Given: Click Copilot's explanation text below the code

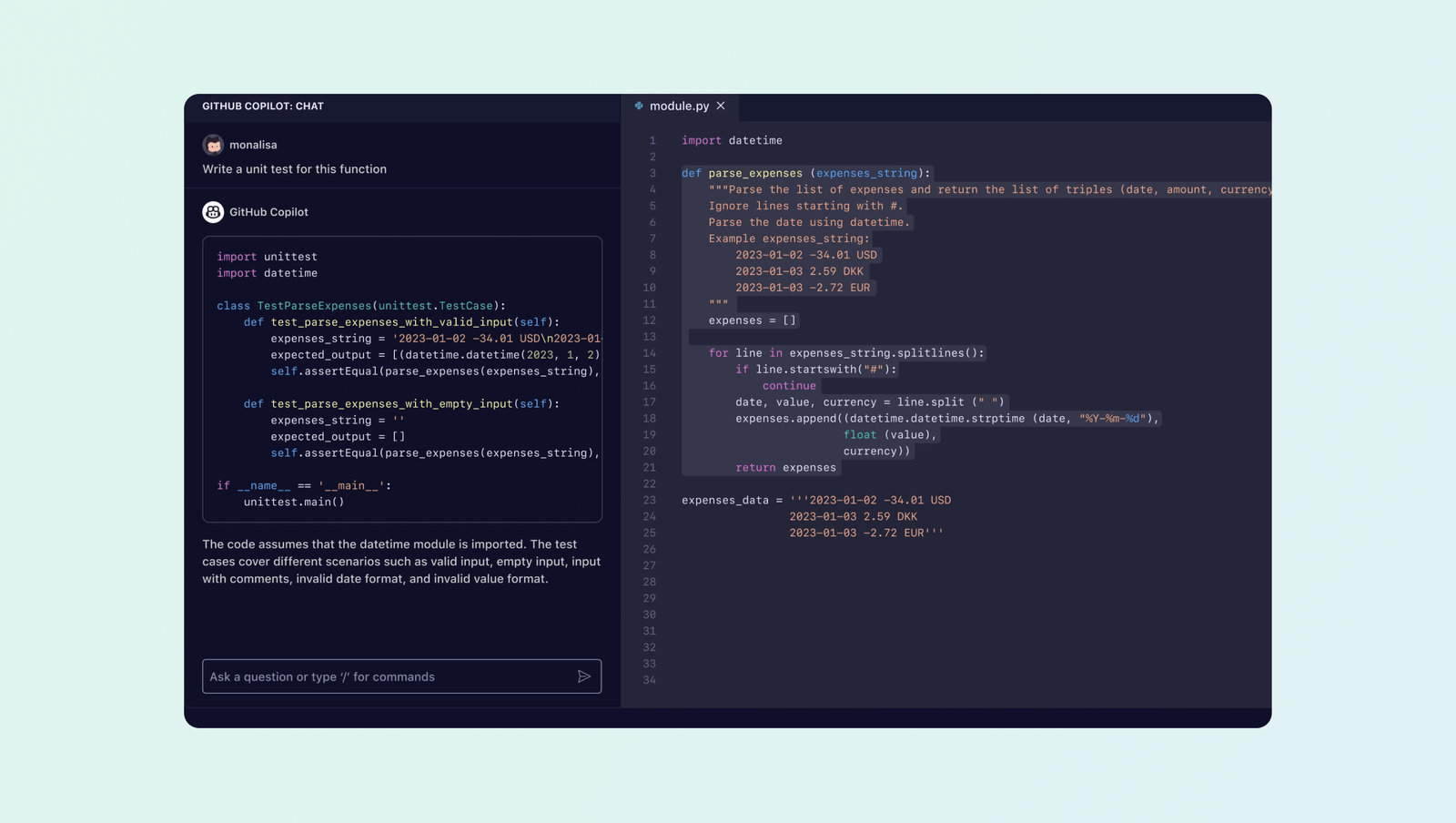Looking at the screenshot, I should pyautogui.click(x=400, y=562).
